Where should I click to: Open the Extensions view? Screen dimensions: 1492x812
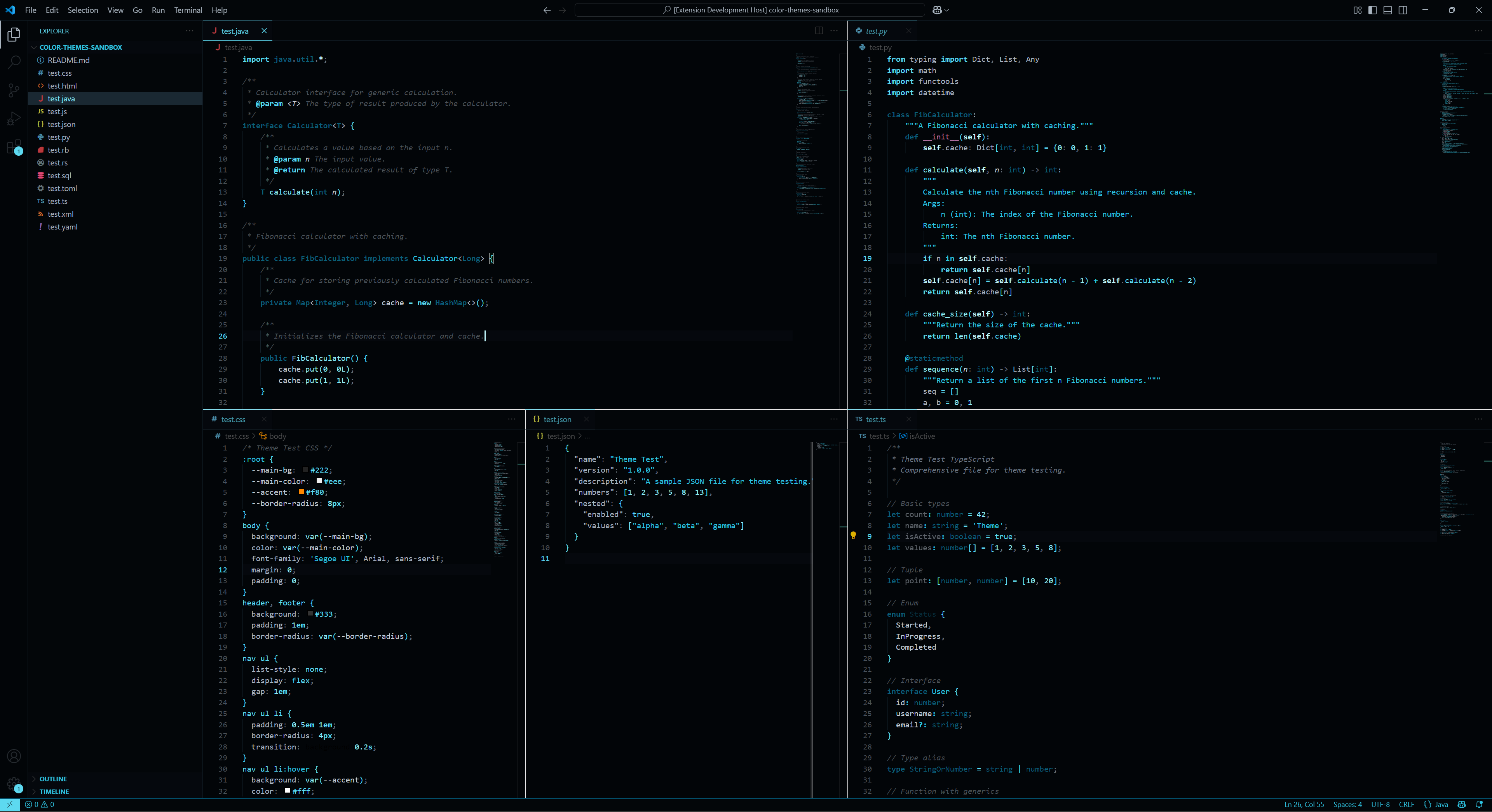(x=14, y=147)
